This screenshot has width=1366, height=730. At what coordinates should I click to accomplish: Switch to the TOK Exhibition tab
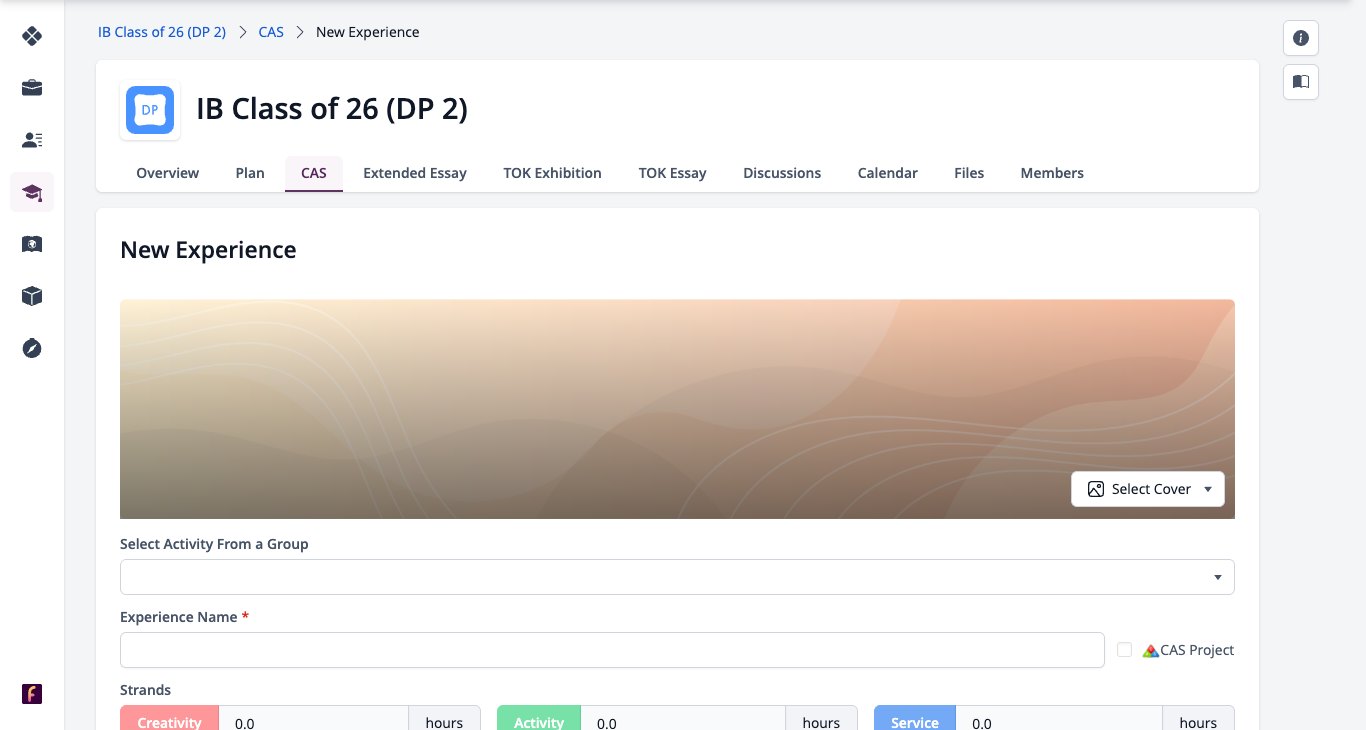[x=552, y=173]
